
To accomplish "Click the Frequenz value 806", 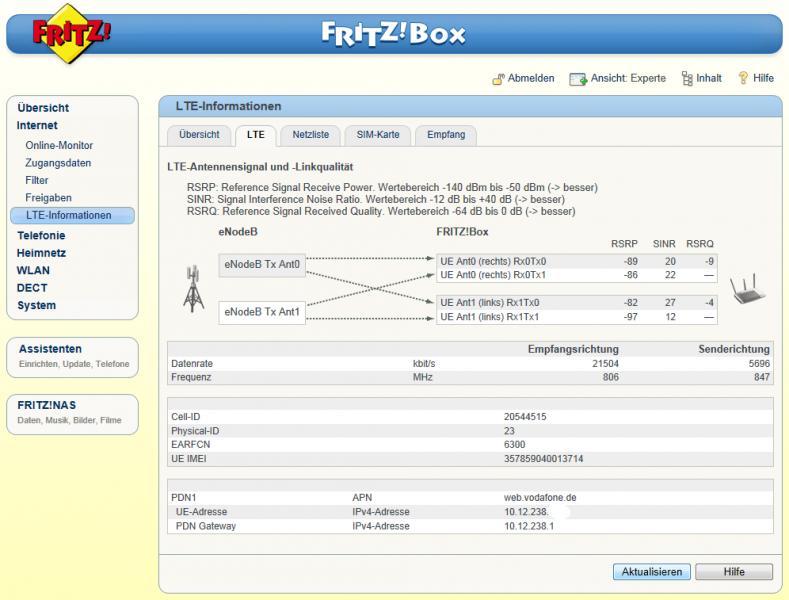I will coord(611,377).
